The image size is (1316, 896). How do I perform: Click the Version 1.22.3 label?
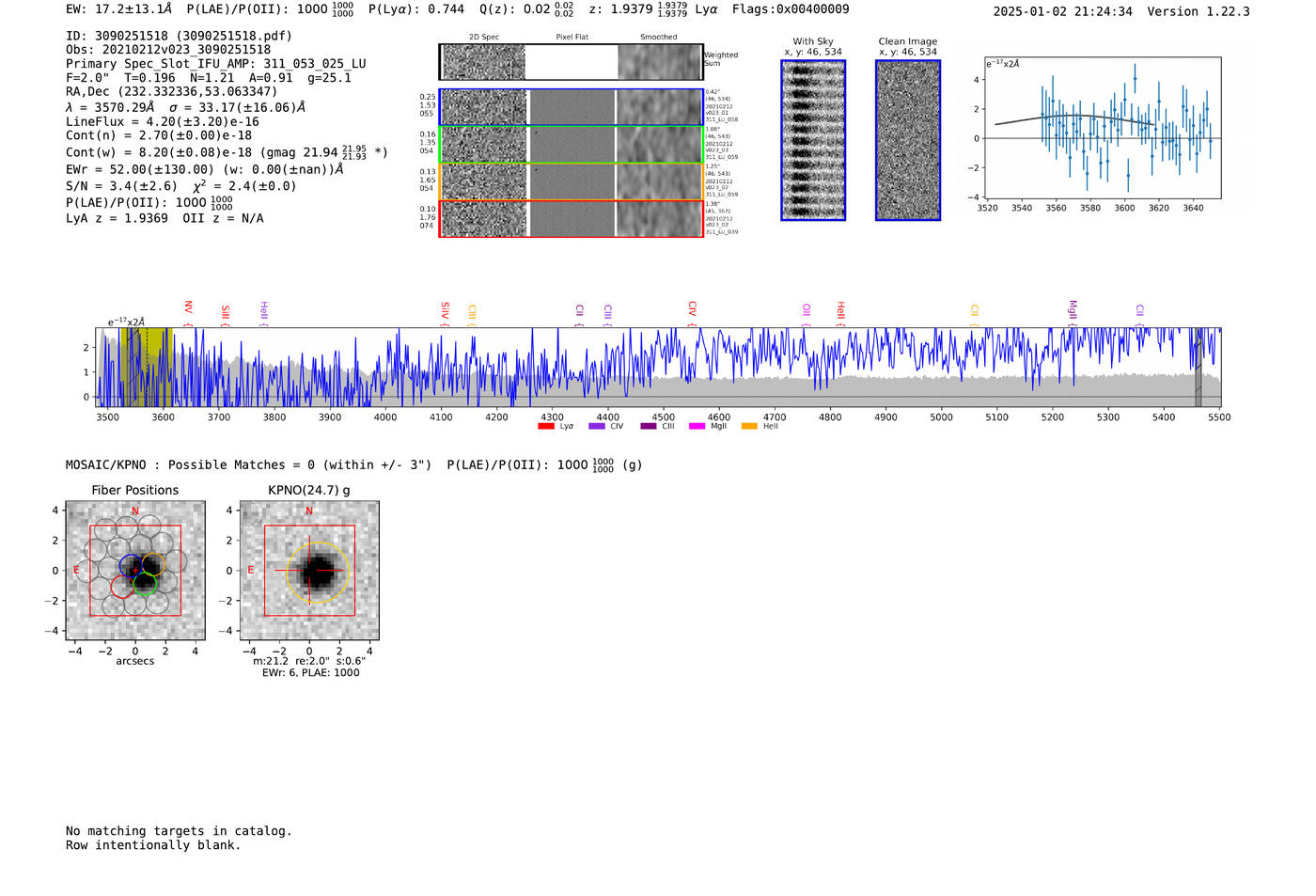(x=1198, y=11)
